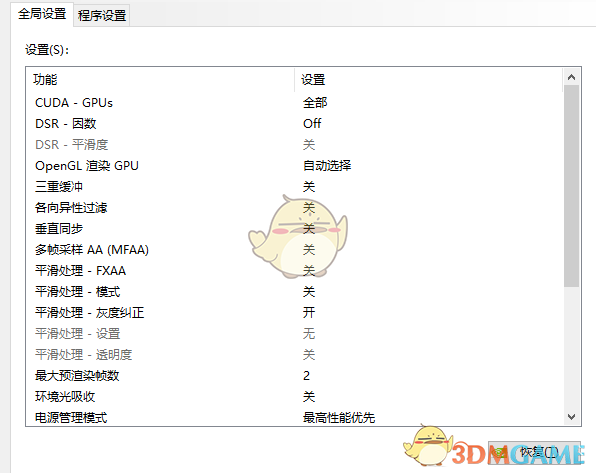Select the CUDA - GPUs row
Image resolution: width=596 pixels, height=473 pixels.
click(x=295, y=103)
